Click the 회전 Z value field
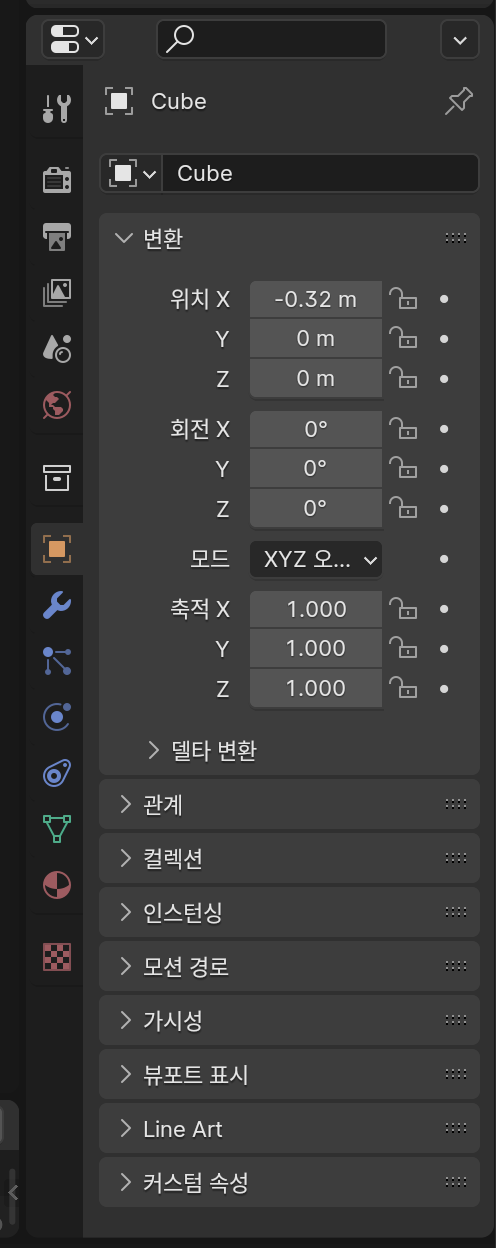496x1248 pixels. (316, 509)
